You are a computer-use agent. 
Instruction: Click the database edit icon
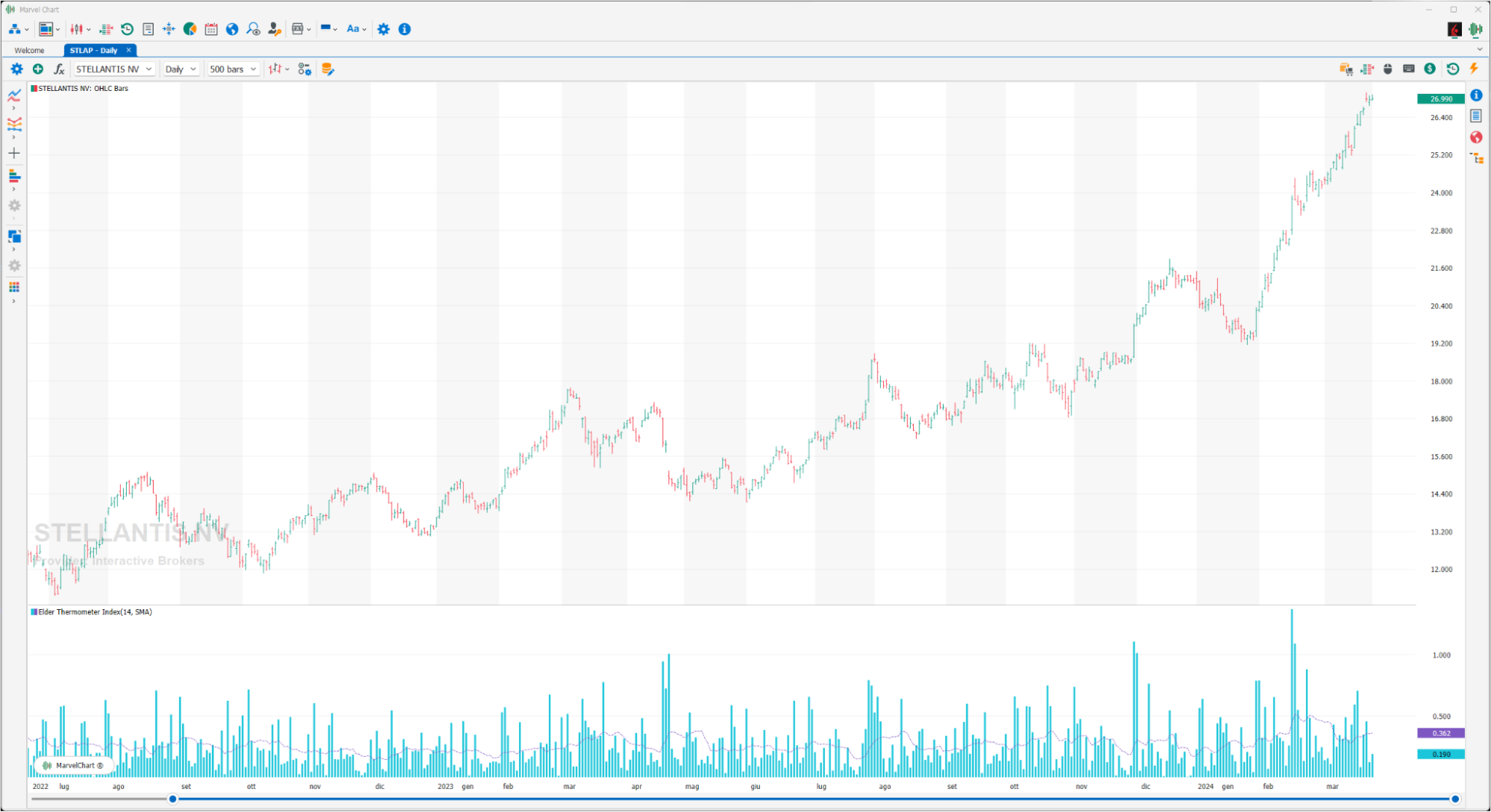(327, 69)
